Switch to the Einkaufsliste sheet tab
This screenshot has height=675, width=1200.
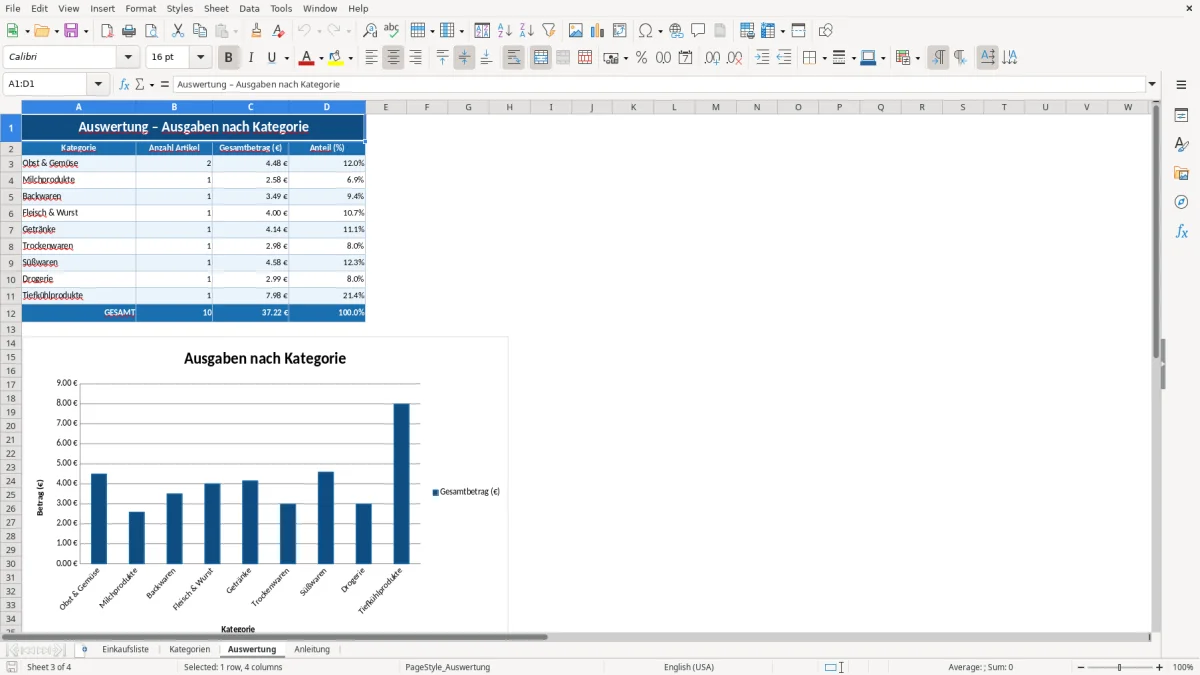point(125,649)
